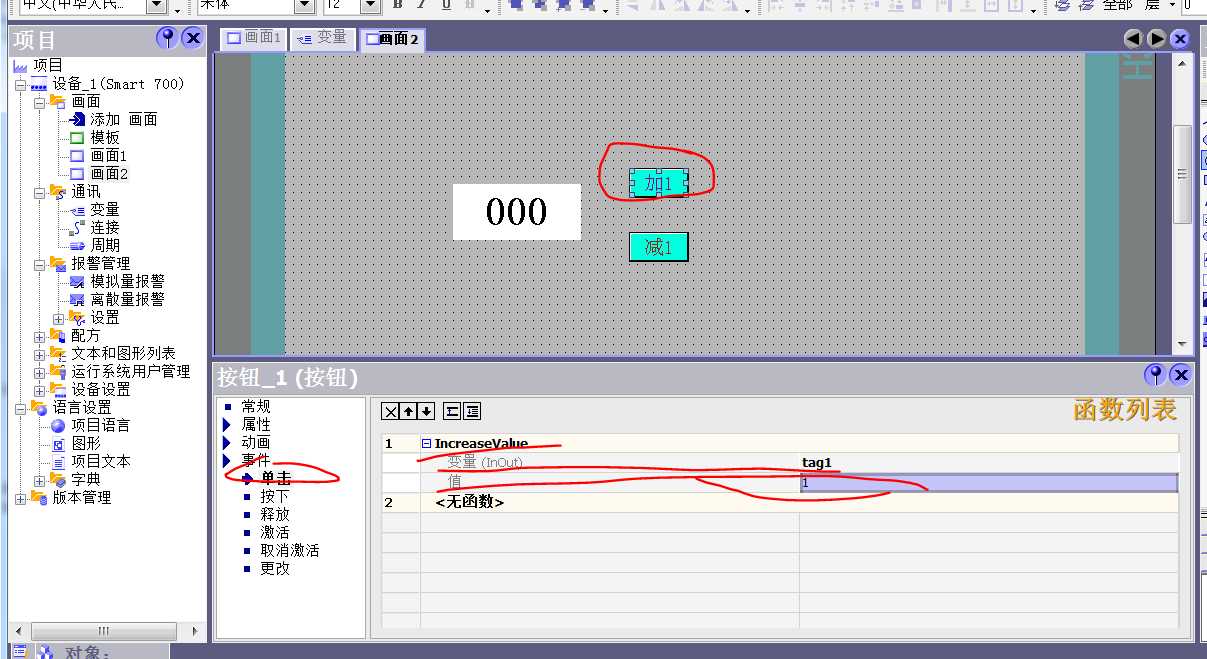
Task: Select the 释放 event
Action: tap(275, 515)
